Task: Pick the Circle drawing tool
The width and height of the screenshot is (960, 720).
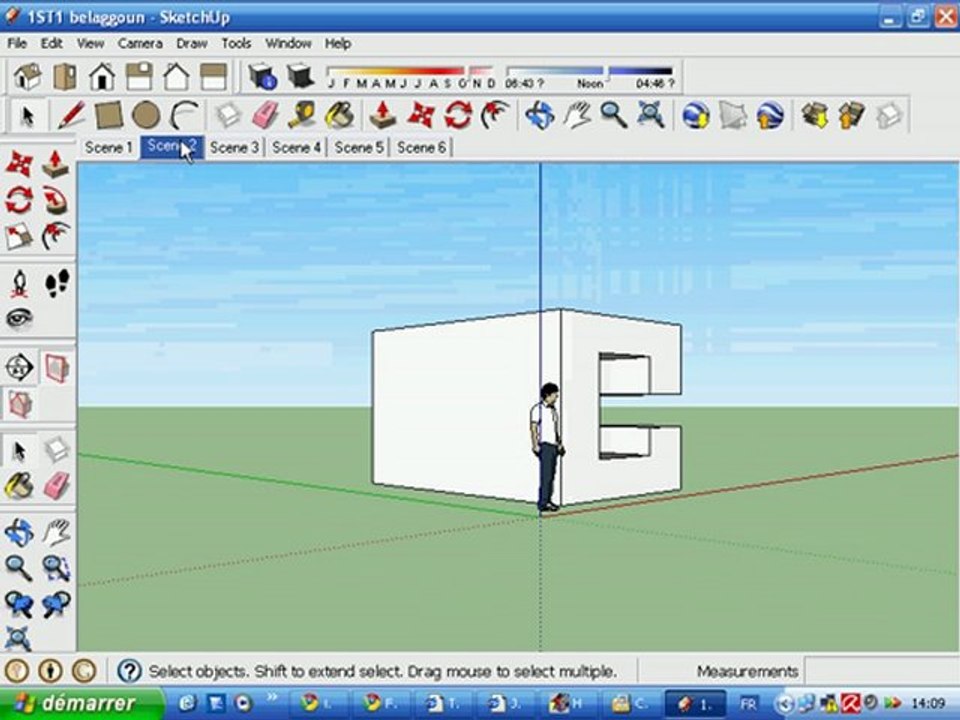Action: click(x=146, y=115)
